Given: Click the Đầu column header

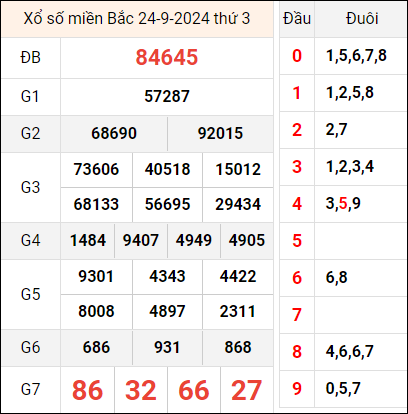Looking at the screenshot, I should pyautogui.click(x=297, y=18).
